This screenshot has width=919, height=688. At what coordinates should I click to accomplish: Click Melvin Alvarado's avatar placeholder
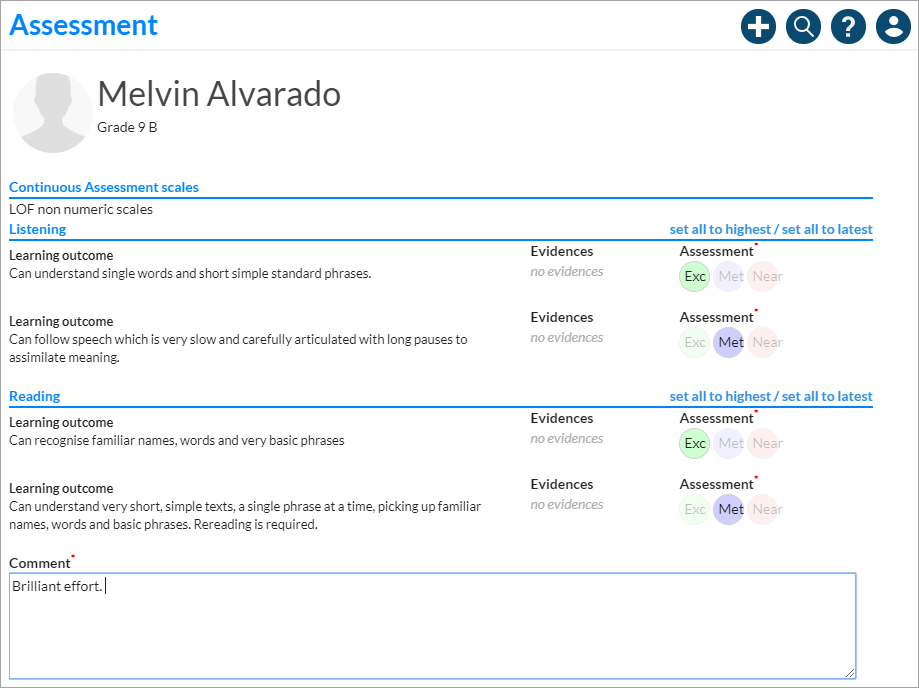pos(53,113)
